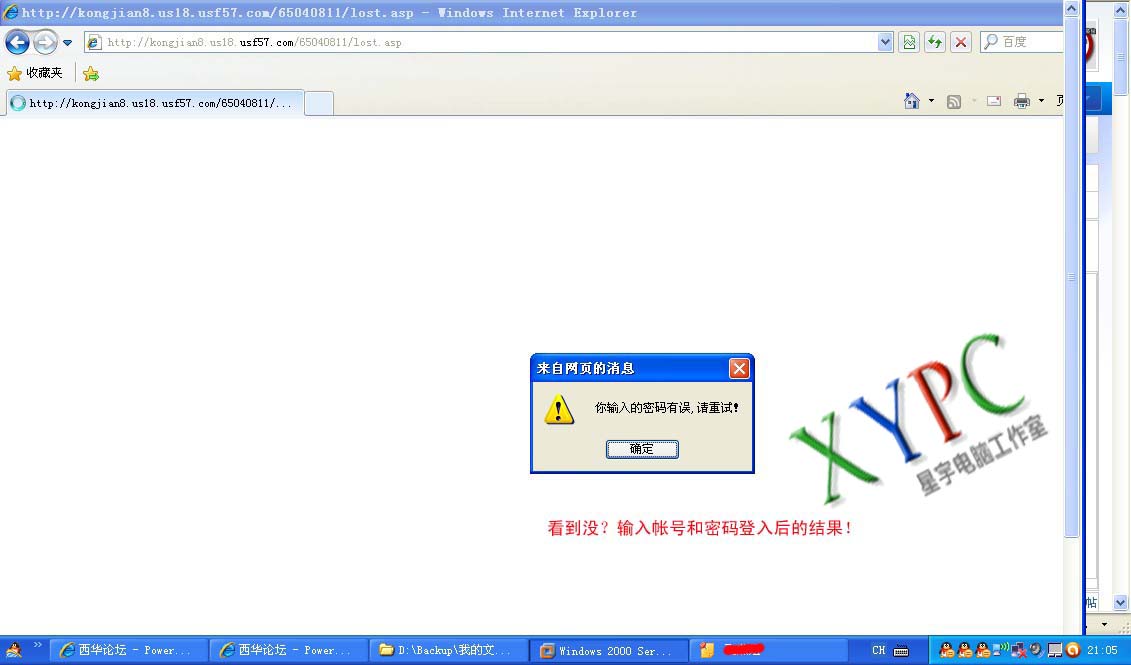
Task: Click the Compatibility View broken-page icon
Action: [x=909, y=43]
